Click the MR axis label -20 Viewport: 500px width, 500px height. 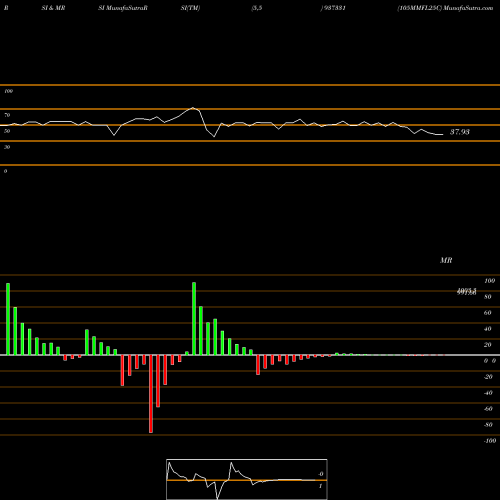(488, 377)
